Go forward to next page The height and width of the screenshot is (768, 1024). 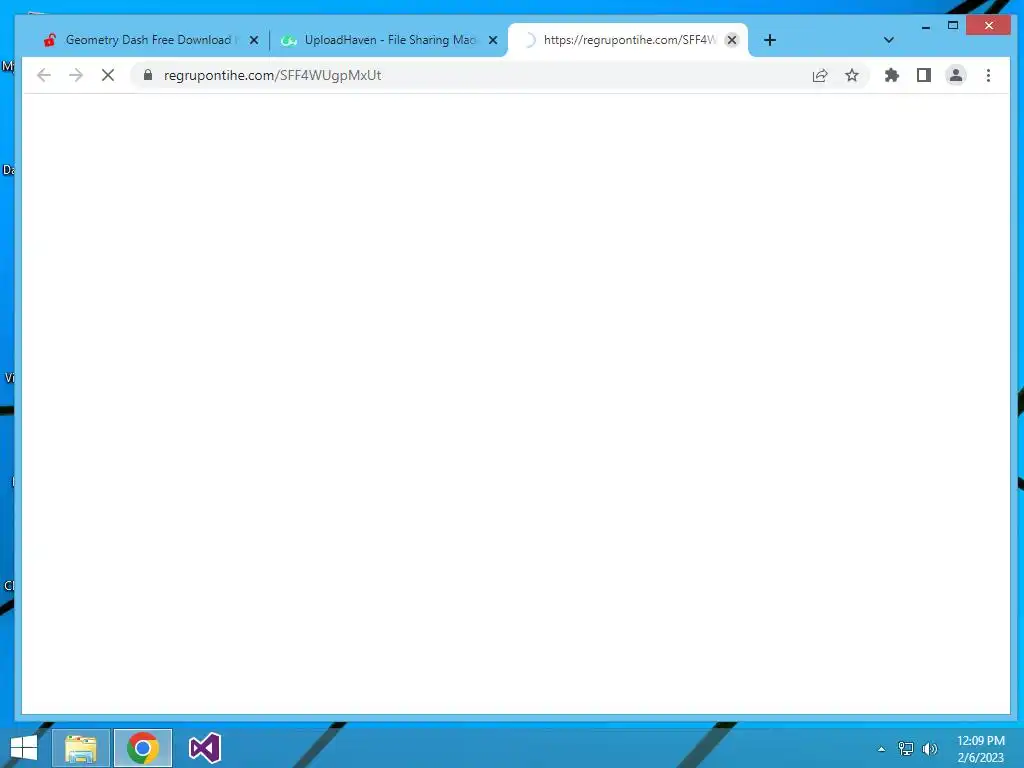click(76, 75)
